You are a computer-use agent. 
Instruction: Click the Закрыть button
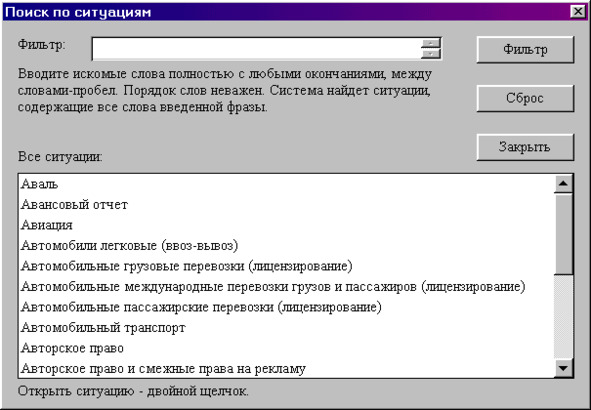525,147
